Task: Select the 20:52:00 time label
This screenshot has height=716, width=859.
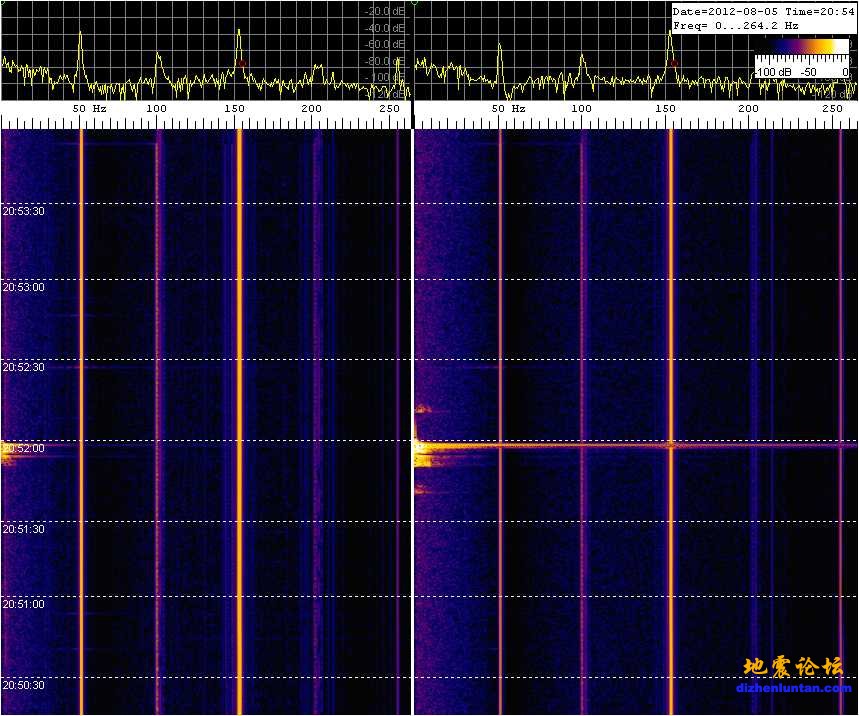Action: (x=24, y=449)
